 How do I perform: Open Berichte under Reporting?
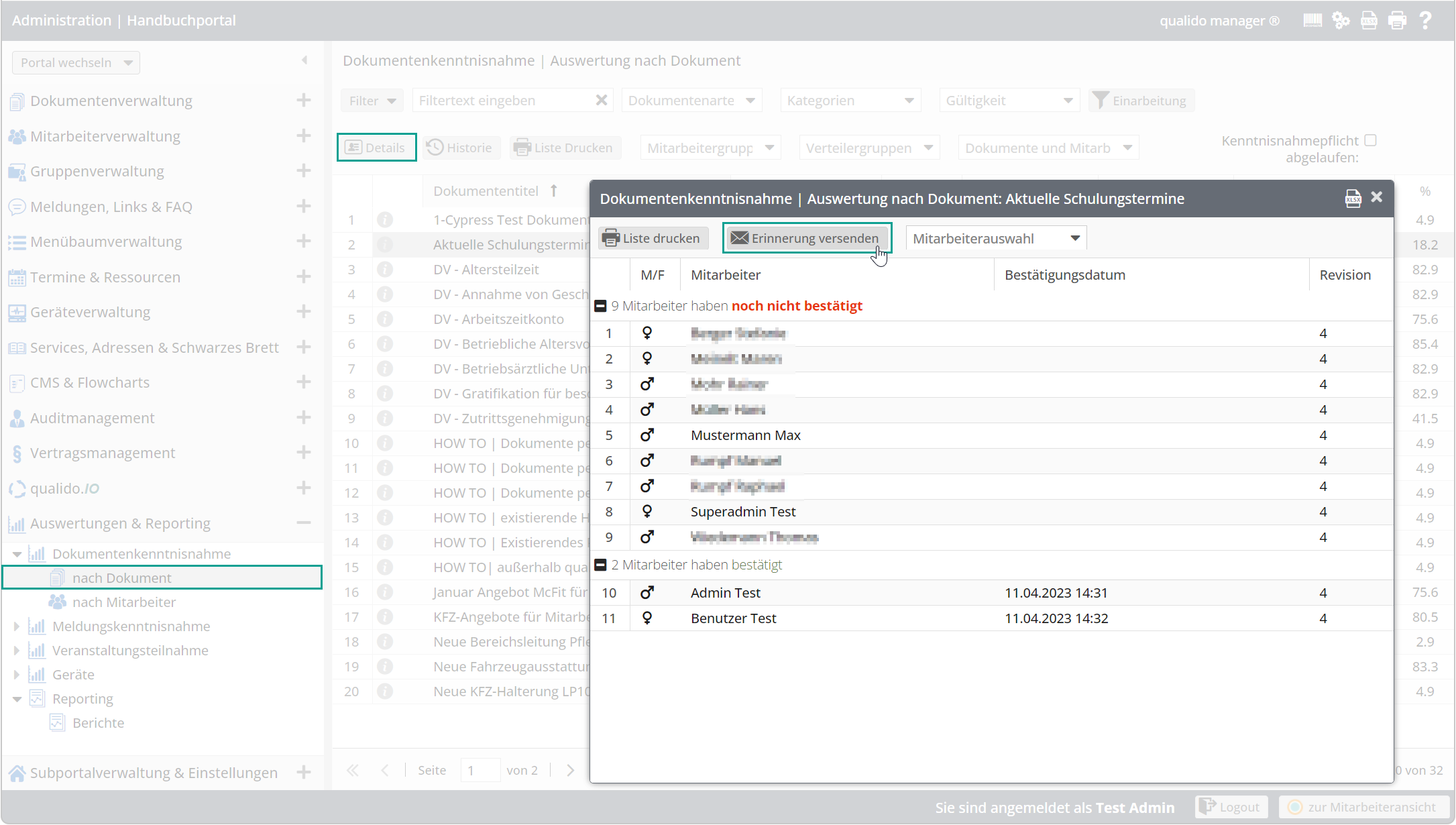coord(98,723)
